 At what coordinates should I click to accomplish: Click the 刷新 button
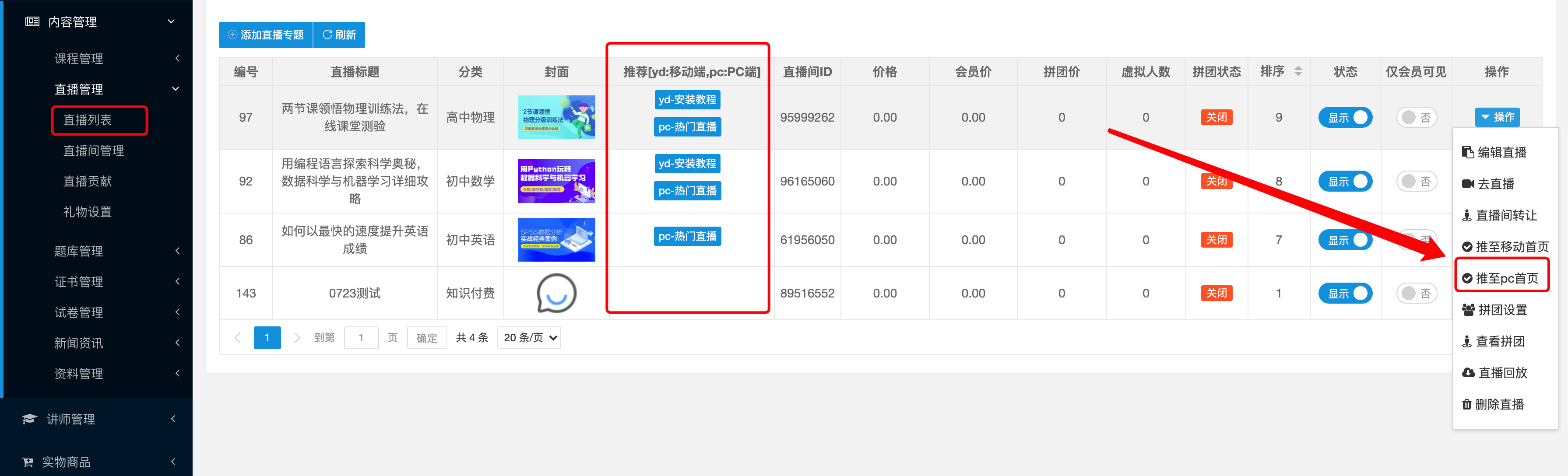tap(339, 35)
